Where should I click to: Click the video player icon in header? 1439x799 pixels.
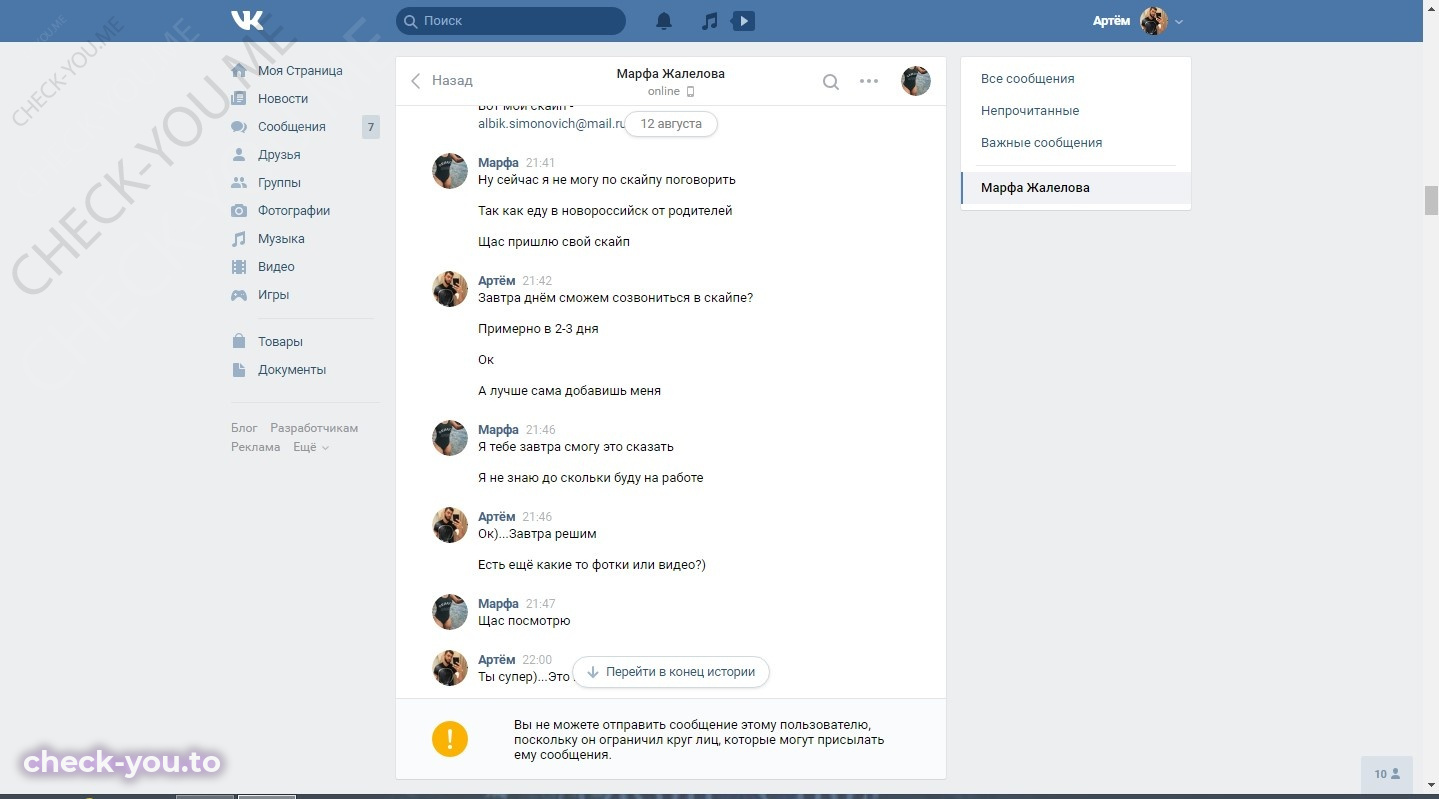pos(743,21)
